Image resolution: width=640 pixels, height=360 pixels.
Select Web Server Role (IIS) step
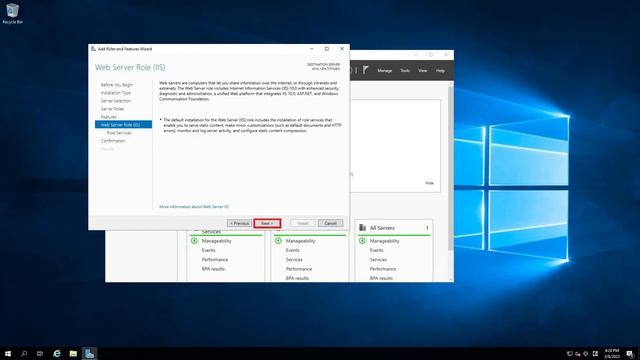click(x=123, y=124)
